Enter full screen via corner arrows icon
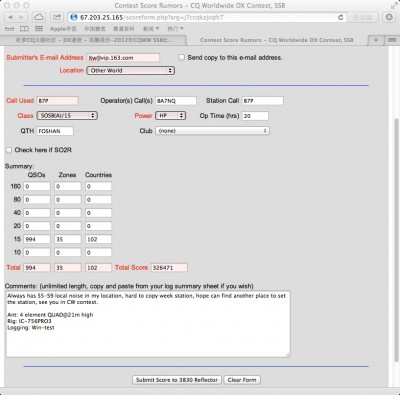The image size is (400, 395). click(394, 5)
